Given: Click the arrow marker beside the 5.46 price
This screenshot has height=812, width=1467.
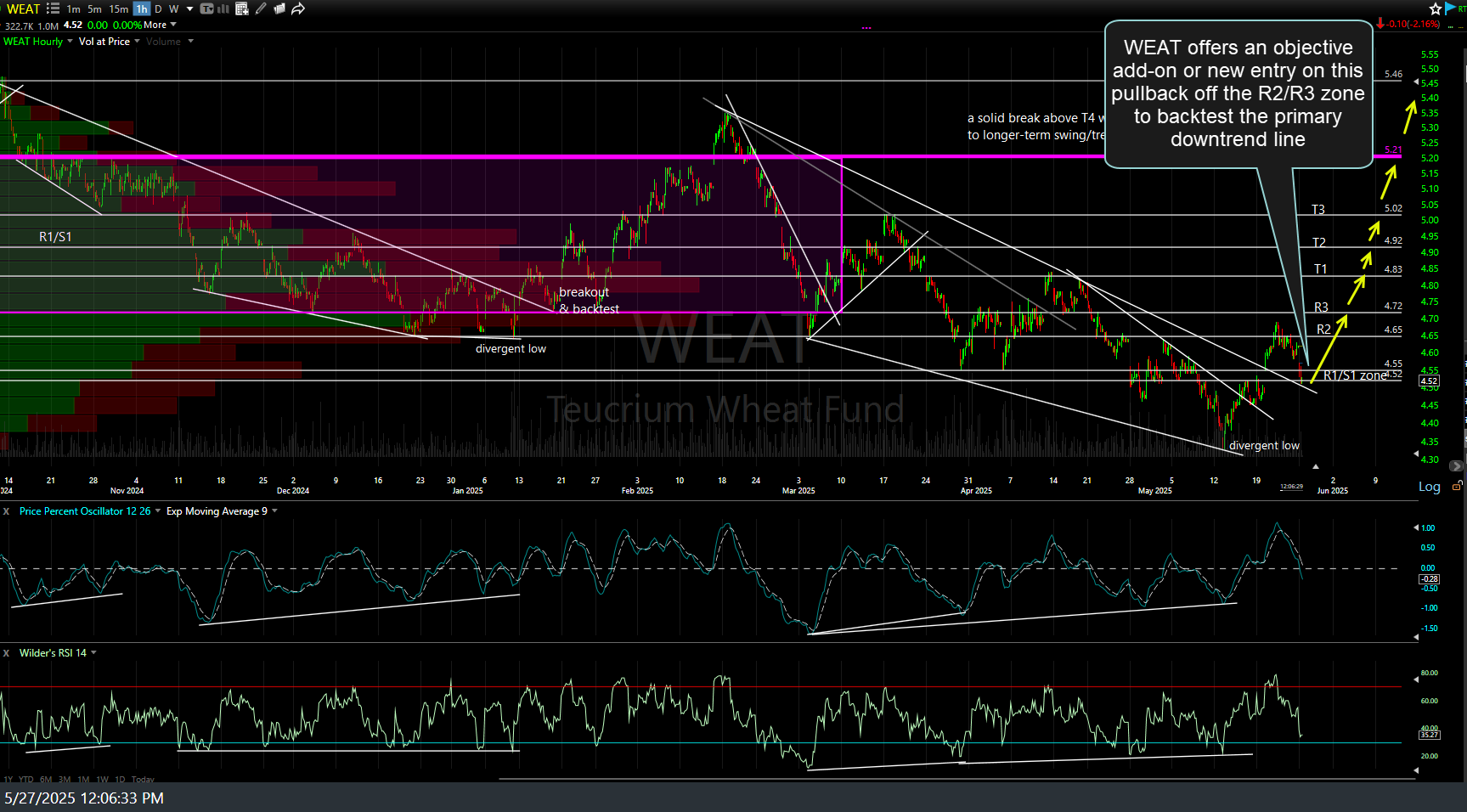Looking at the screenshot, I should [x=1416, y=82].
